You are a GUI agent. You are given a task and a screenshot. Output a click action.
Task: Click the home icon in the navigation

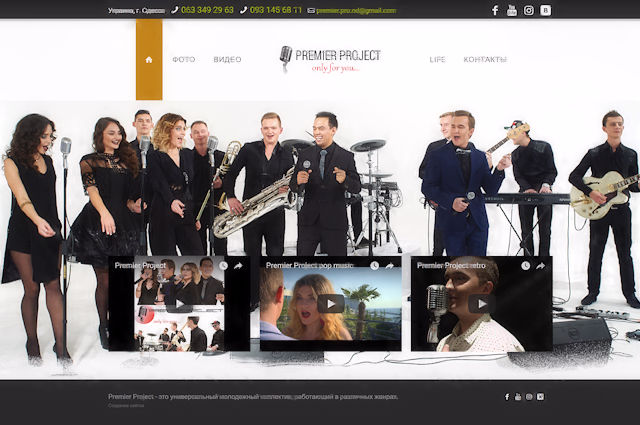click(149, 59)
